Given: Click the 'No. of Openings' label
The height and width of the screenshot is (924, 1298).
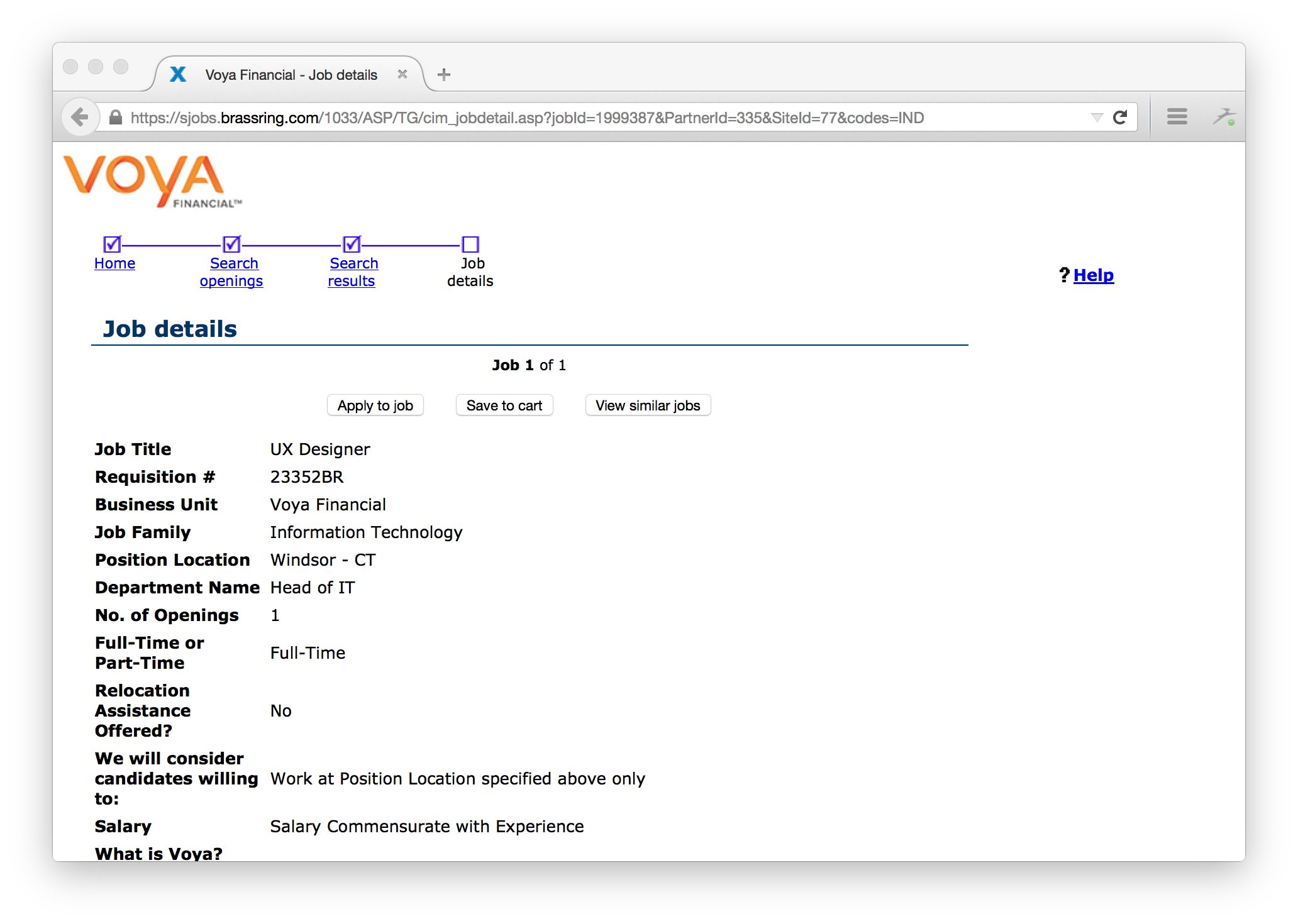Looking at the screenshot, I should [x=167, y=615].
